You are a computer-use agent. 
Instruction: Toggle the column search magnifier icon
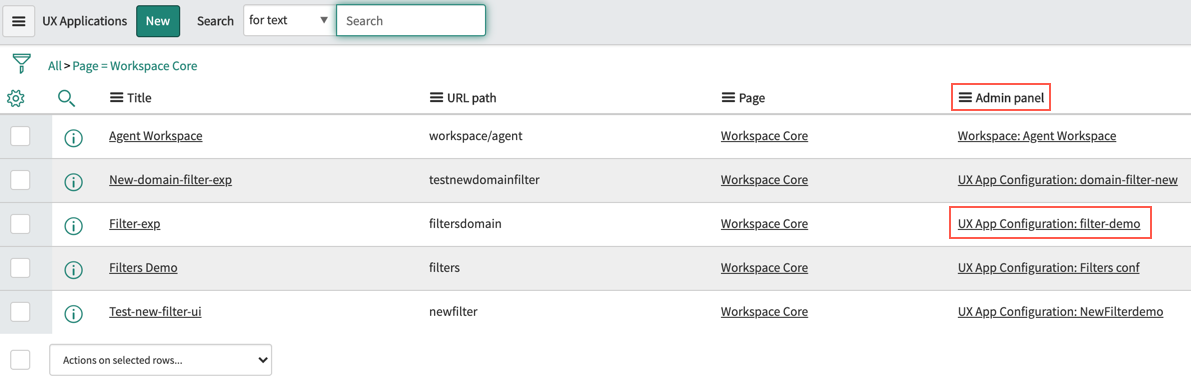point(67,98)
